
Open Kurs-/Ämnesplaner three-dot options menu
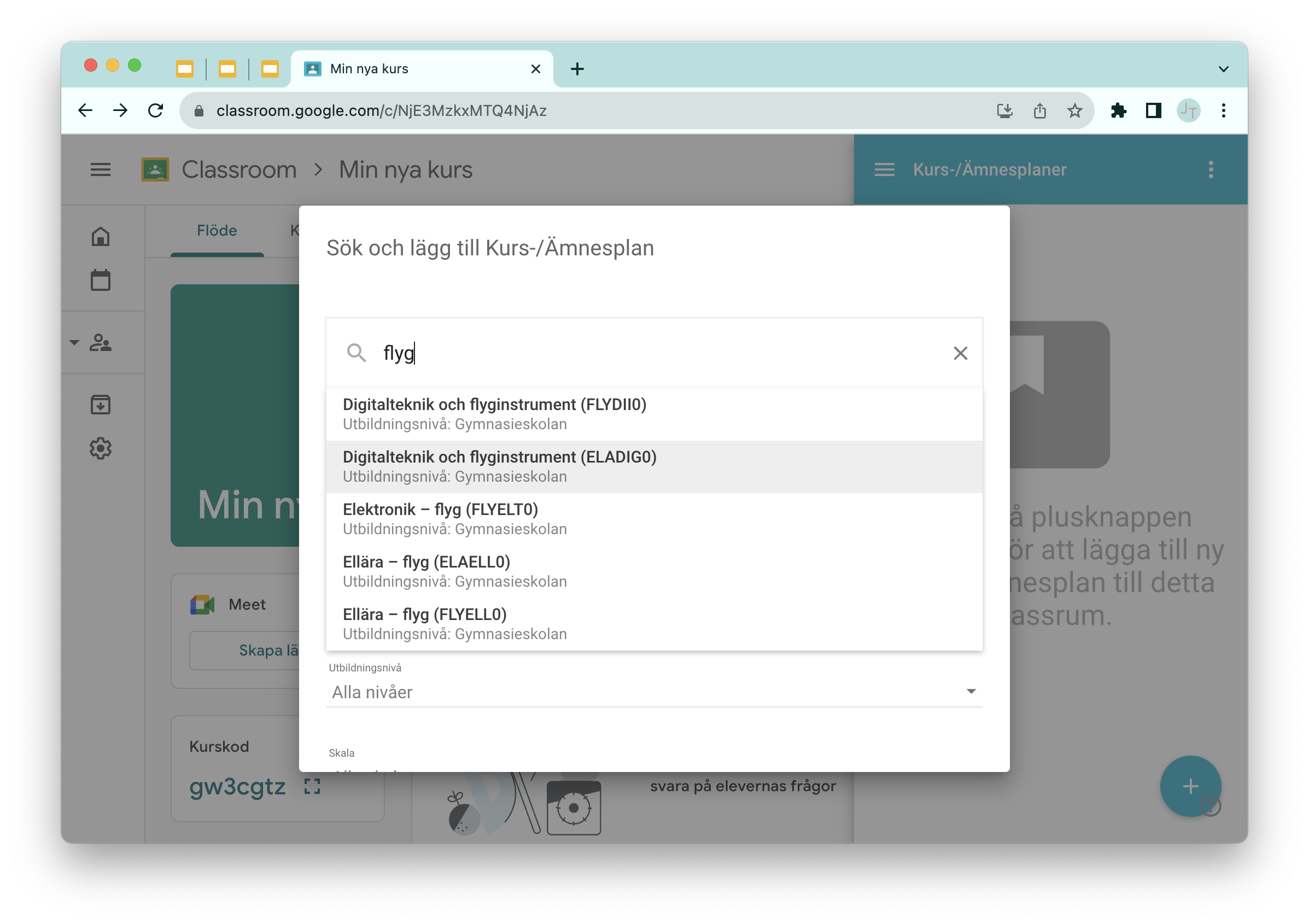pos(1211,169)
